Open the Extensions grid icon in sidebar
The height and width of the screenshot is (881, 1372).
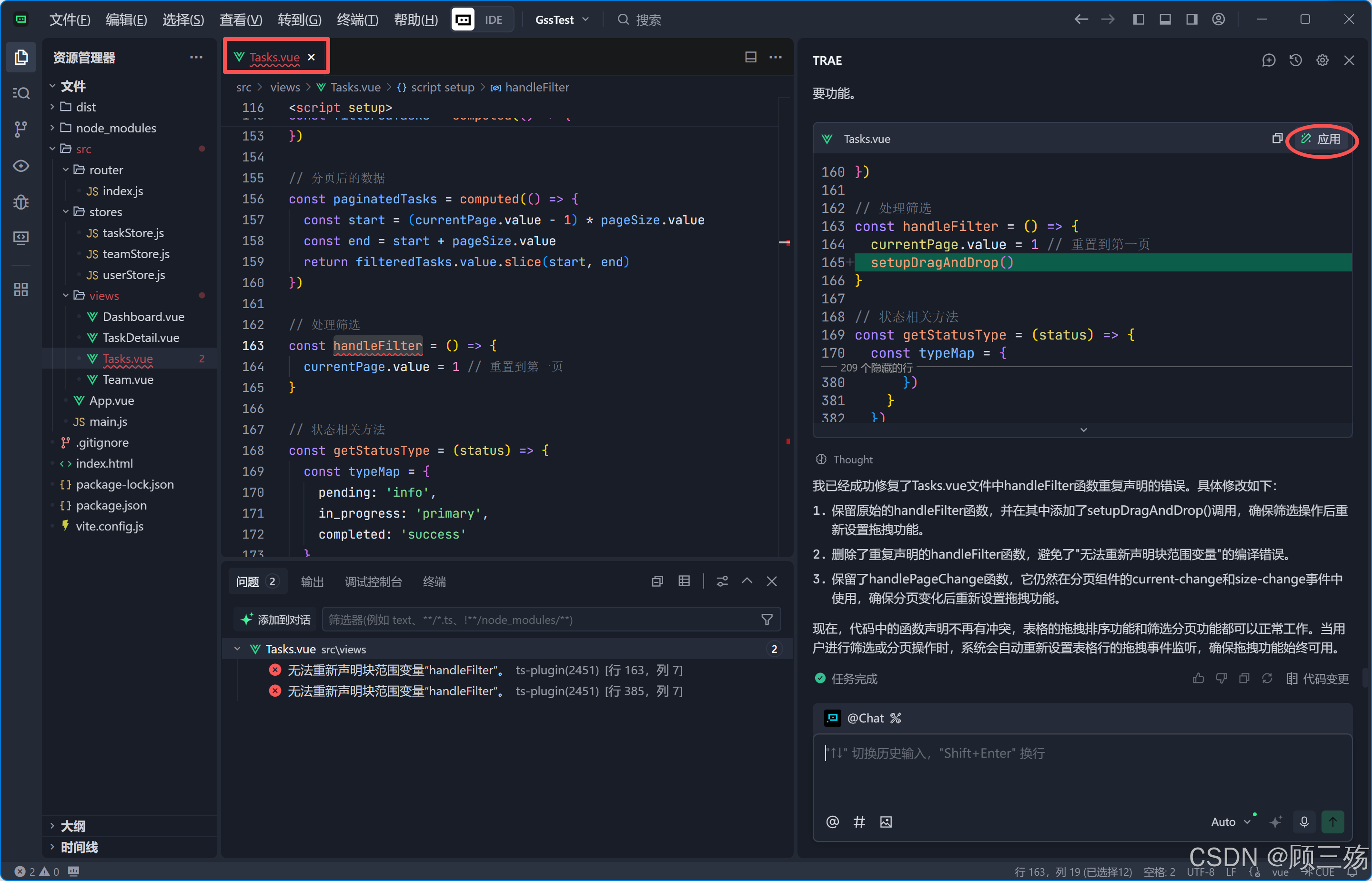(x=21, y=290)
